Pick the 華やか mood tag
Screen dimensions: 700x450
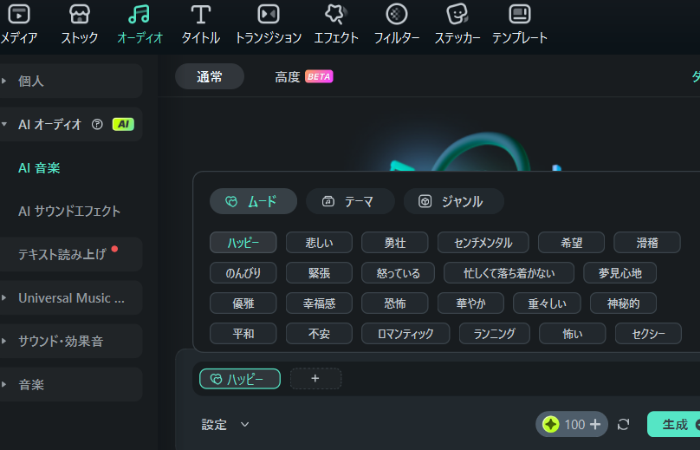(x=471, y=303)
